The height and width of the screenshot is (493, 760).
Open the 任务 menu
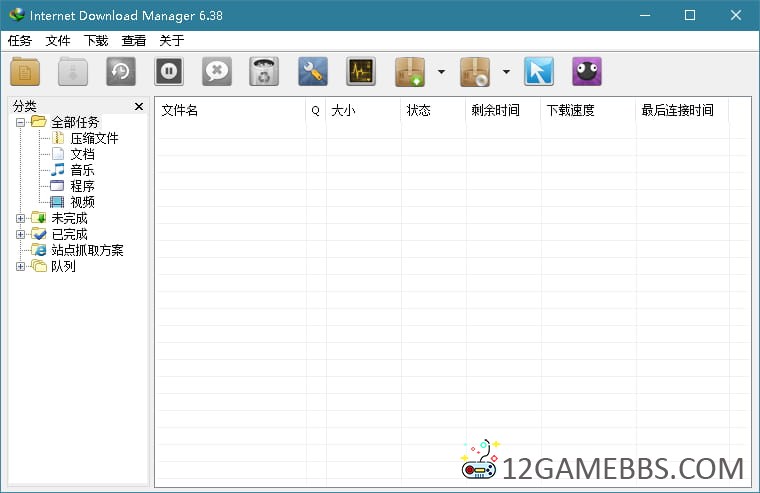pos(20,41)
